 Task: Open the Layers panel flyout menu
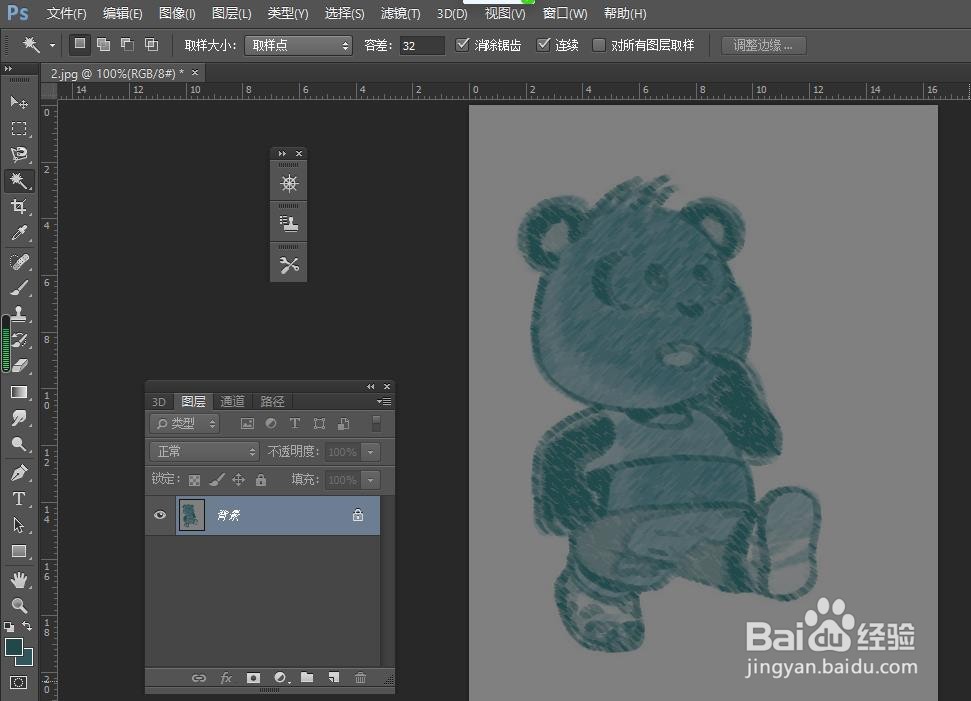click(x=384, y=401)
